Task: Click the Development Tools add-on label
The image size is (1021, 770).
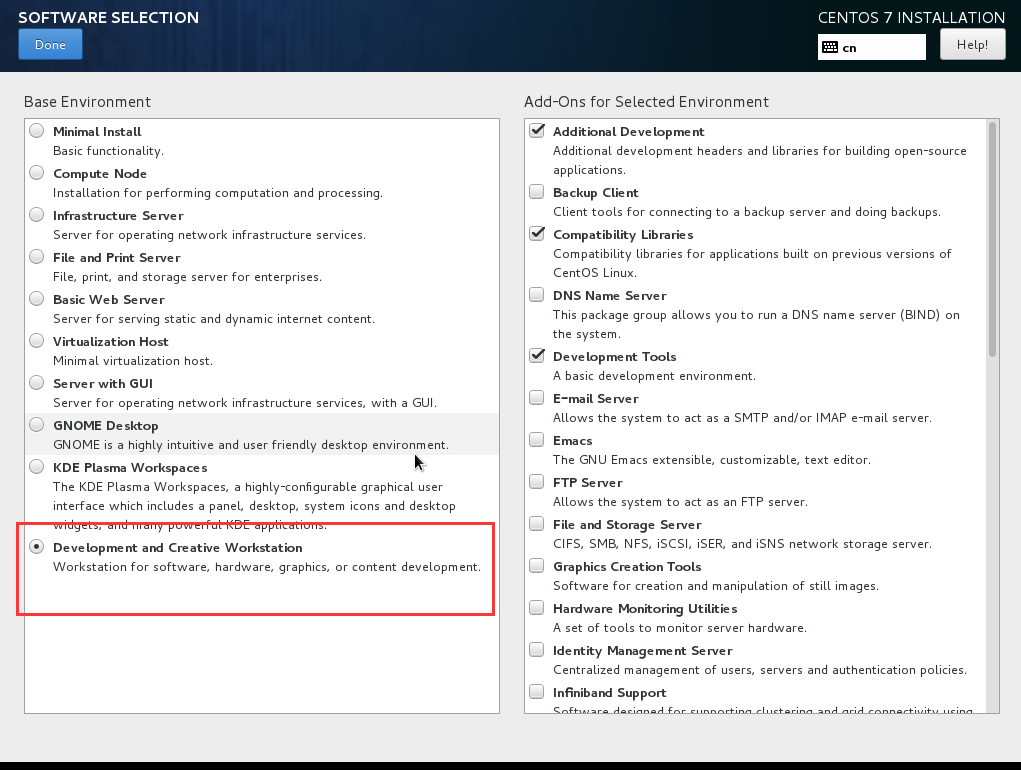Action: coord(614,357)
